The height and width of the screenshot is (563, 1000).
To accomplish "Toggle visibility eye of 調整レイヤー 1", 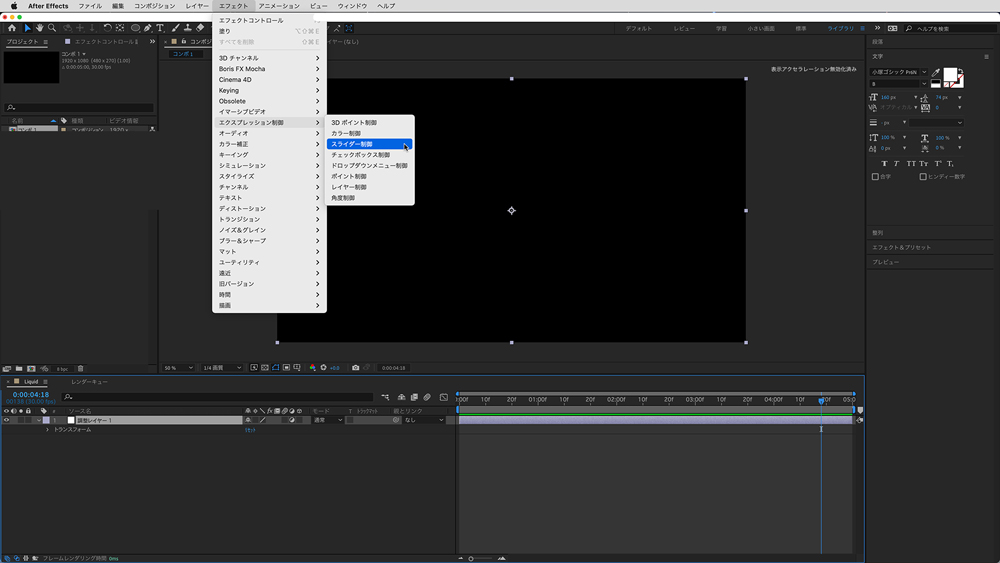I will 6,420.
